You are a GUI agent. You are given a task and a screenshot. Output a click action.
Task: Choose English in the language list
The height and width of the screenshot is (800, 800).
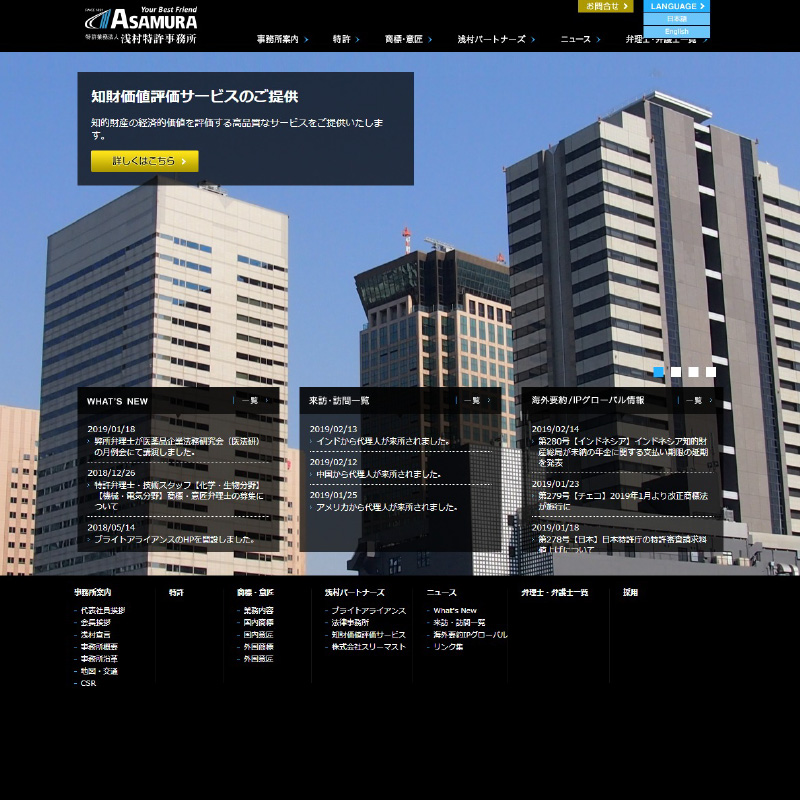(x=676, y=32)
